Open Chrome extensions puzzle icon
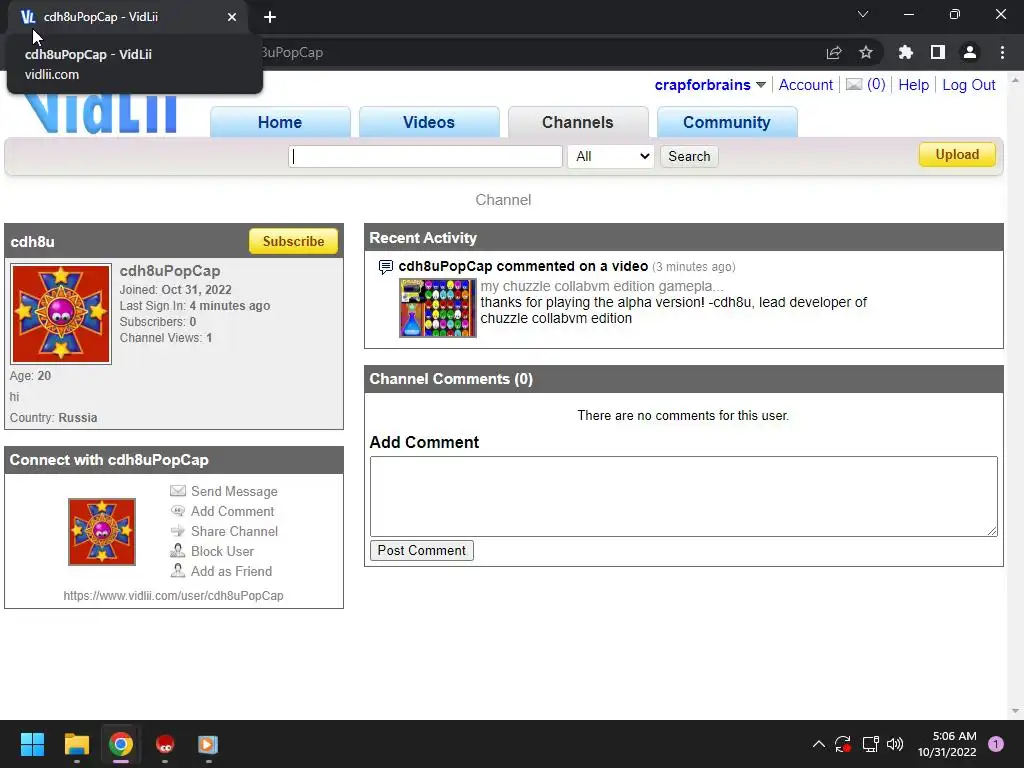The width and height of the screenshot is (1024, 768). (905, 52)
